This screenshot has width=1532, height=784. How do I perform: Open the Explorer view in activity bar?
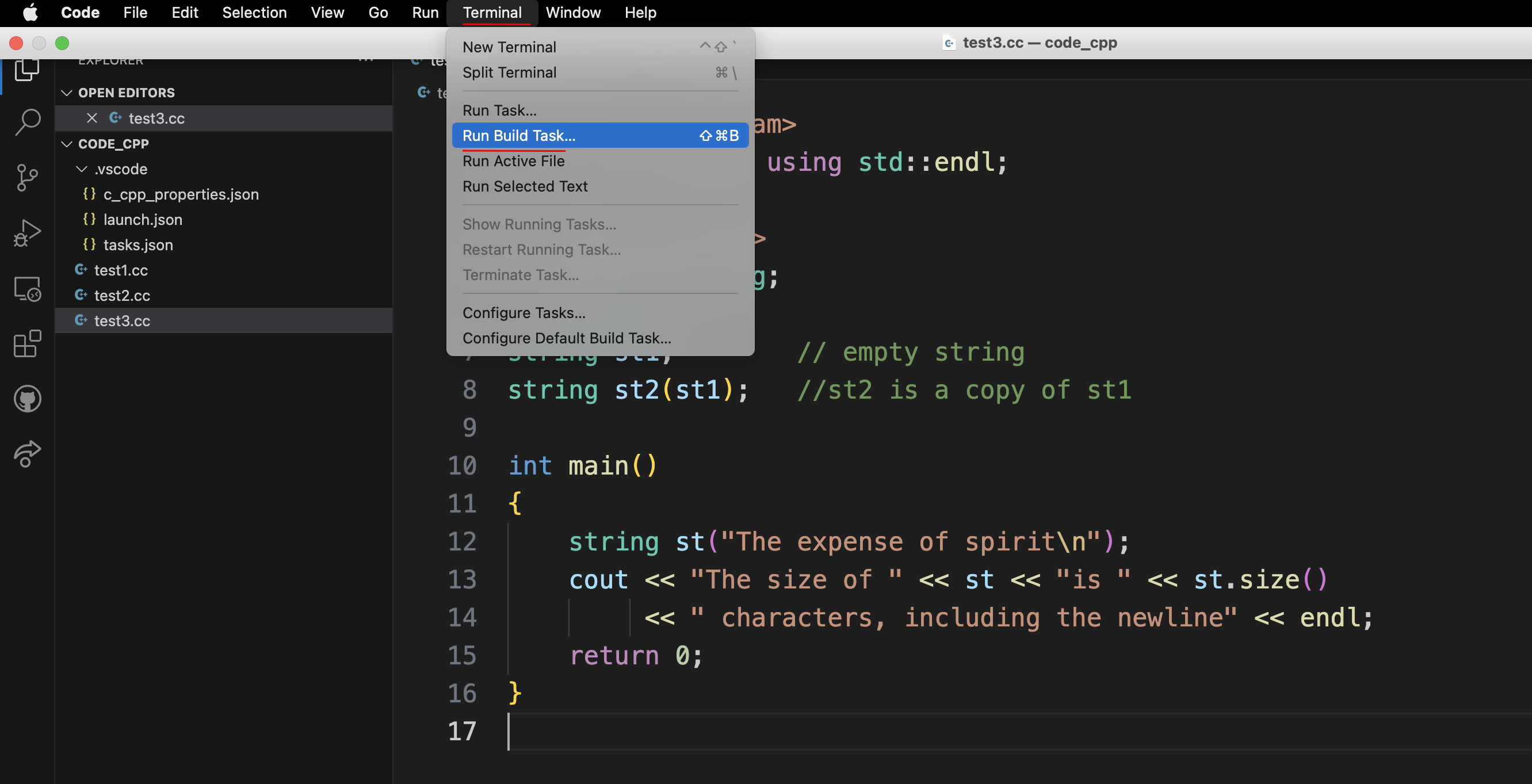[x=27, y=70]
